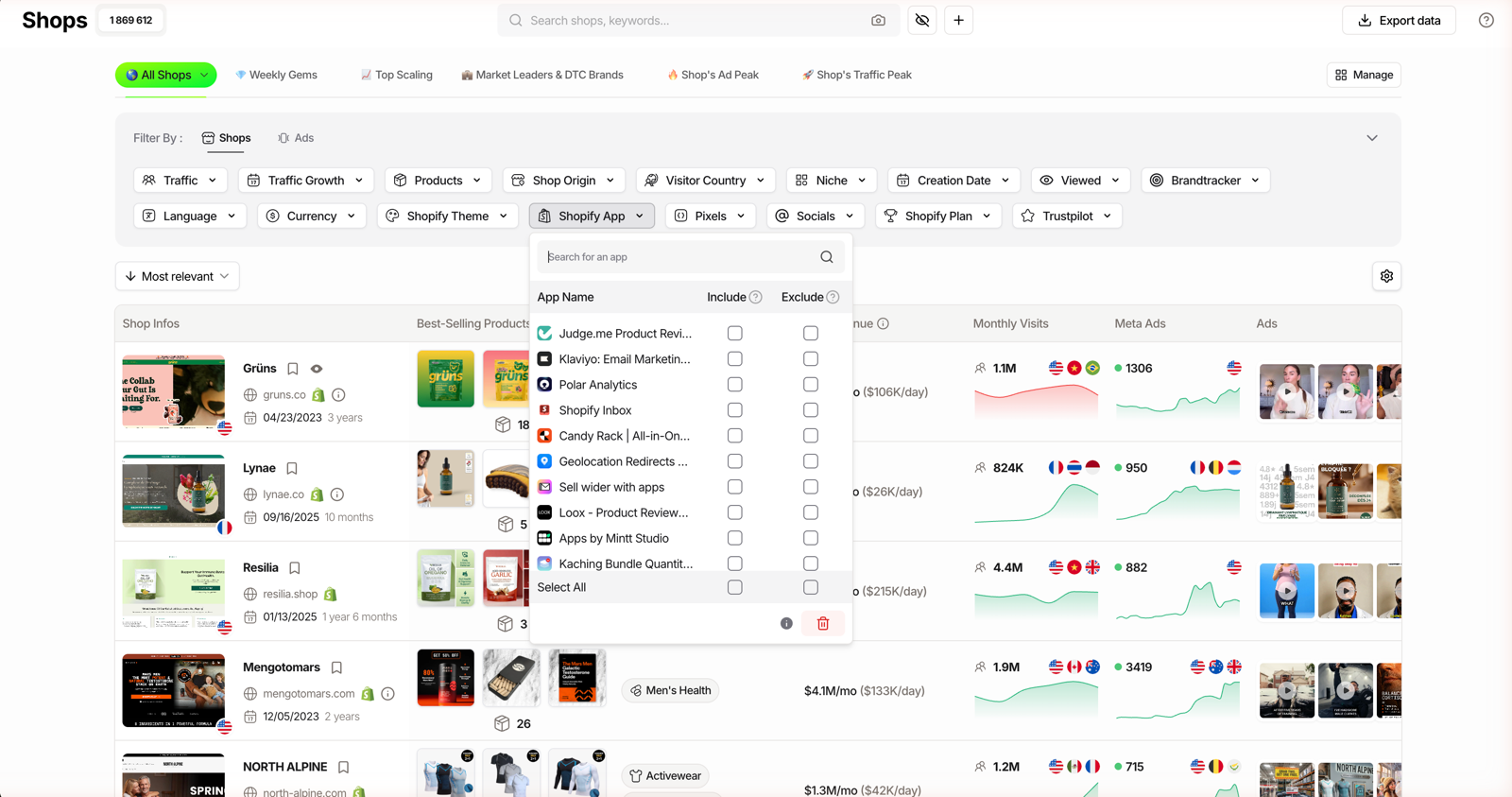
Task: Open the Traffic filter dropdown
Action: (x=180, y=181)
